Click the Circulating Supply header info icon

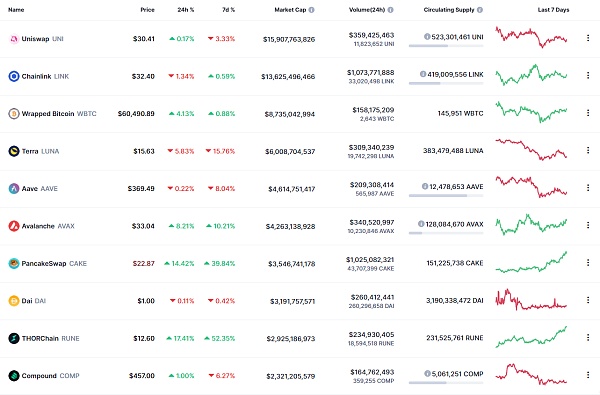[x=480, y=10]
